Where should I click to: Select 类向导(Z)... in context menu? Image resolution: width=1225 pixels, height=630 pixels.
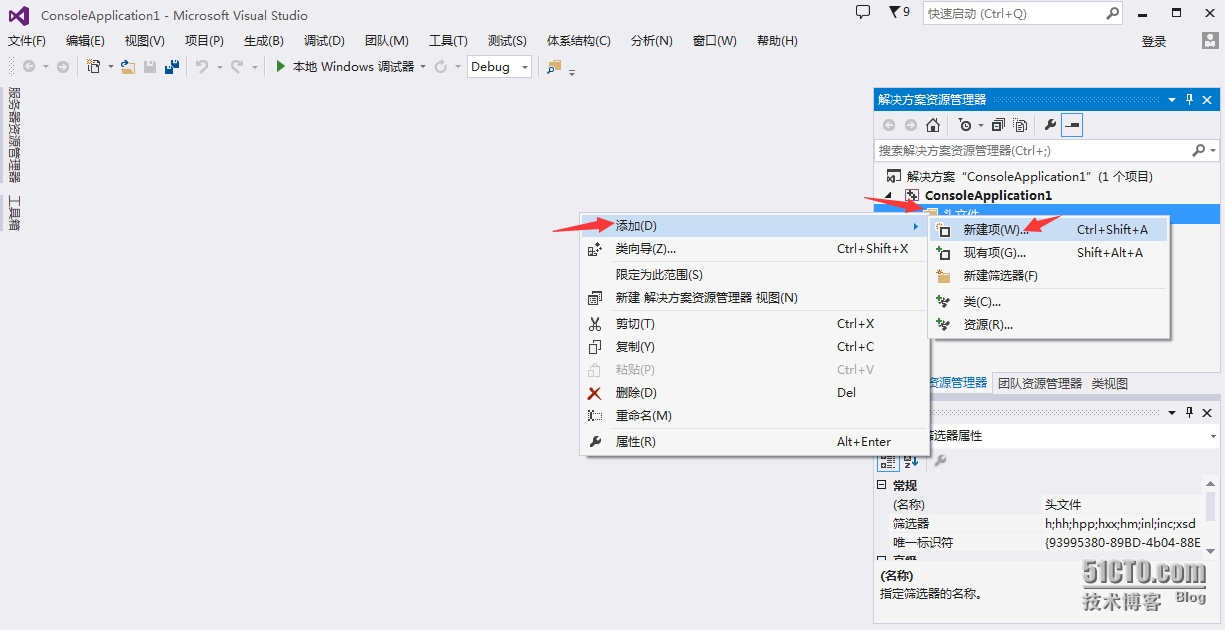[755, 248]
